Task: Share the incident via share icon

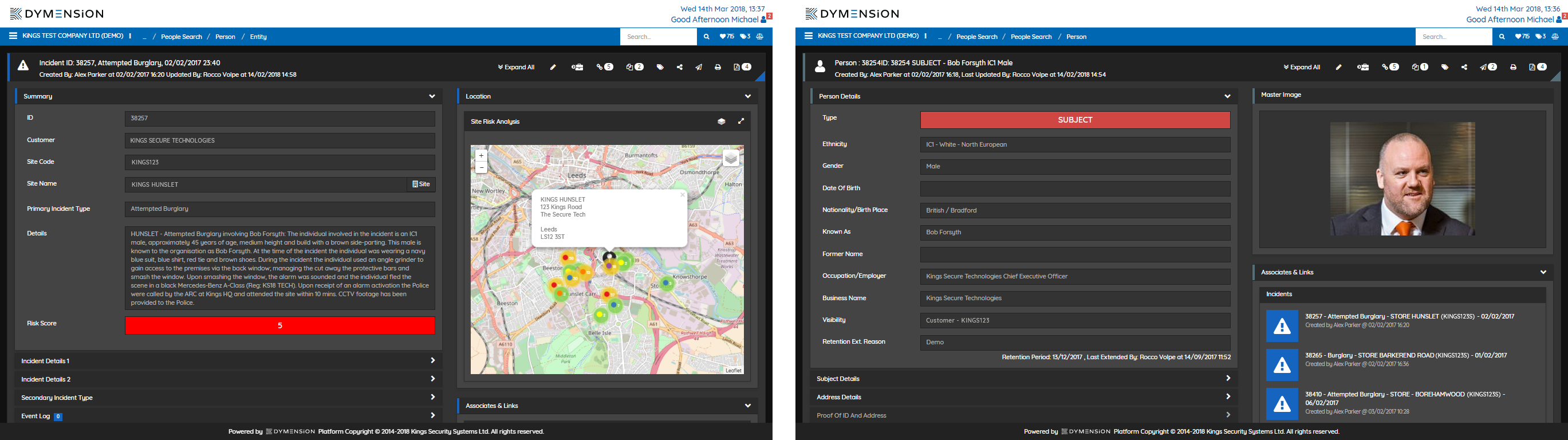Action: click(679, 68)
